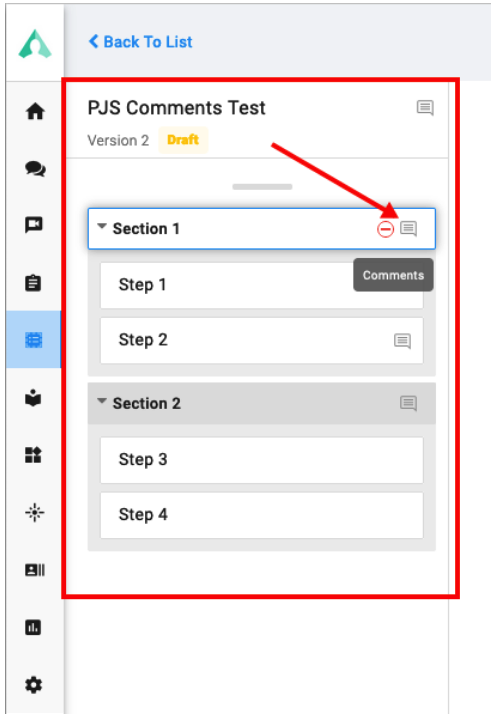The image size is (495, 718).
Task: Open comments for Section 1
Action: [x=408, y=228]
